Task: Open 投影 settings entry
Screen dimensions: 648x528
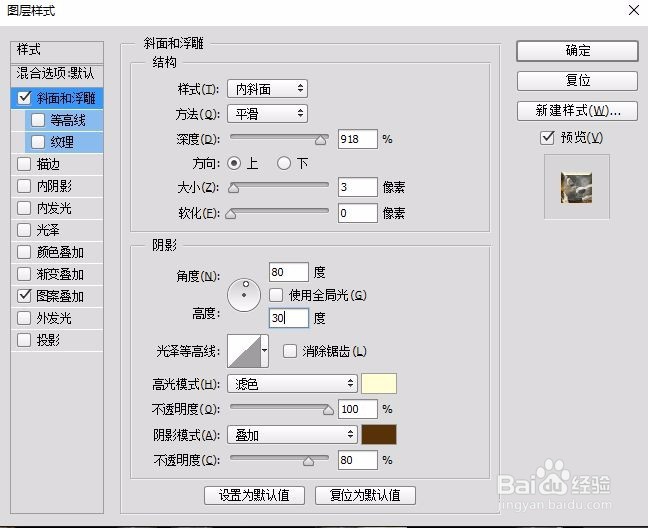Action: click(x=57, y=340)
